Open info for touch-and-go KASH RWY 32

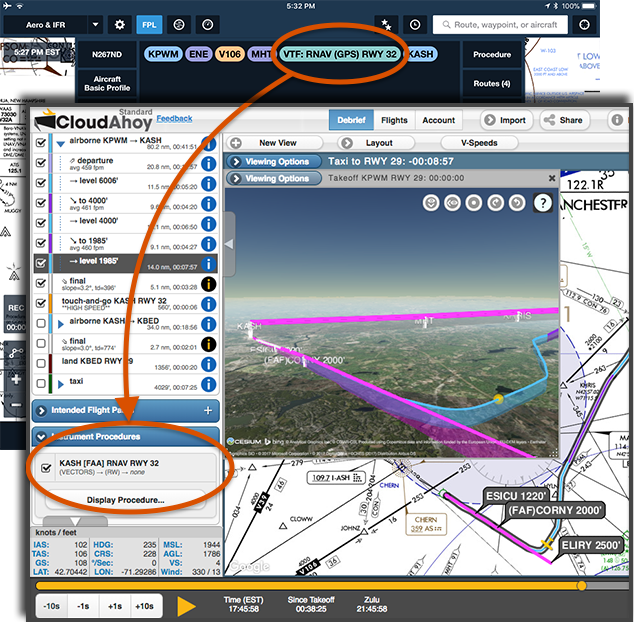click(x=209, y=304)
